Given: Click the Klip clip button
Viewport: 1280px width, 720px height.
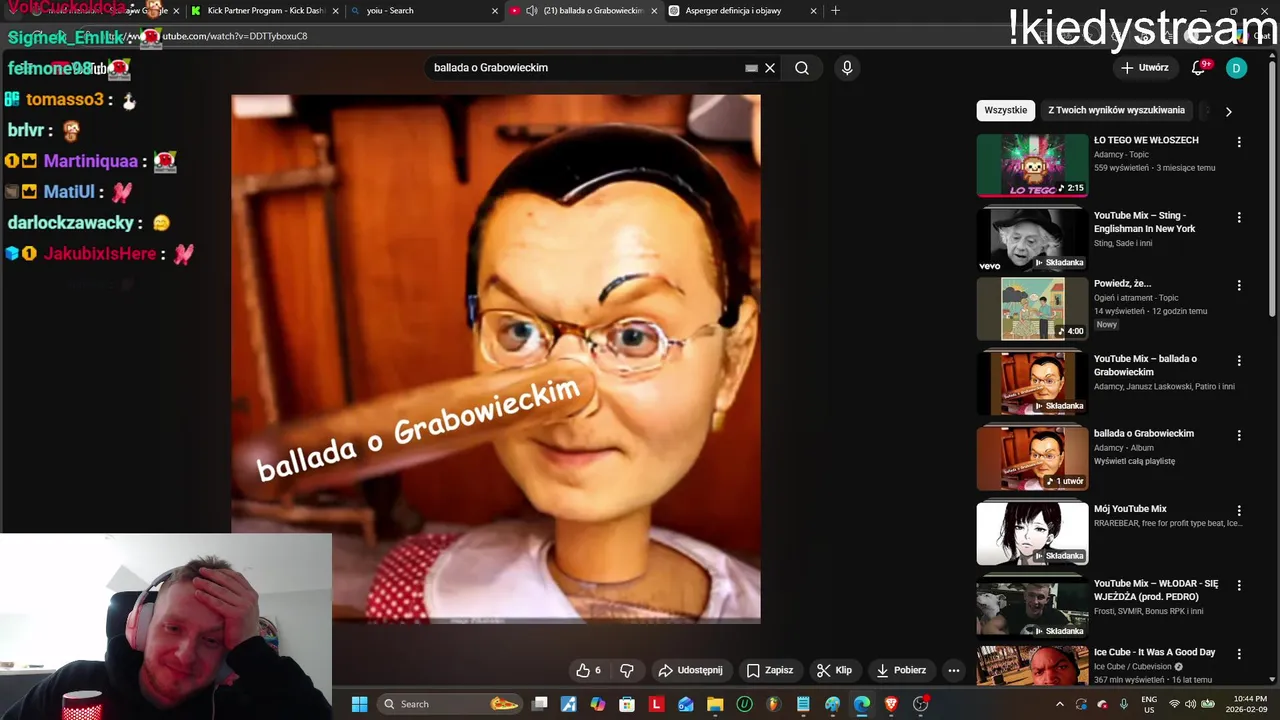Looking at the screenshot, I should click(834, 670).
